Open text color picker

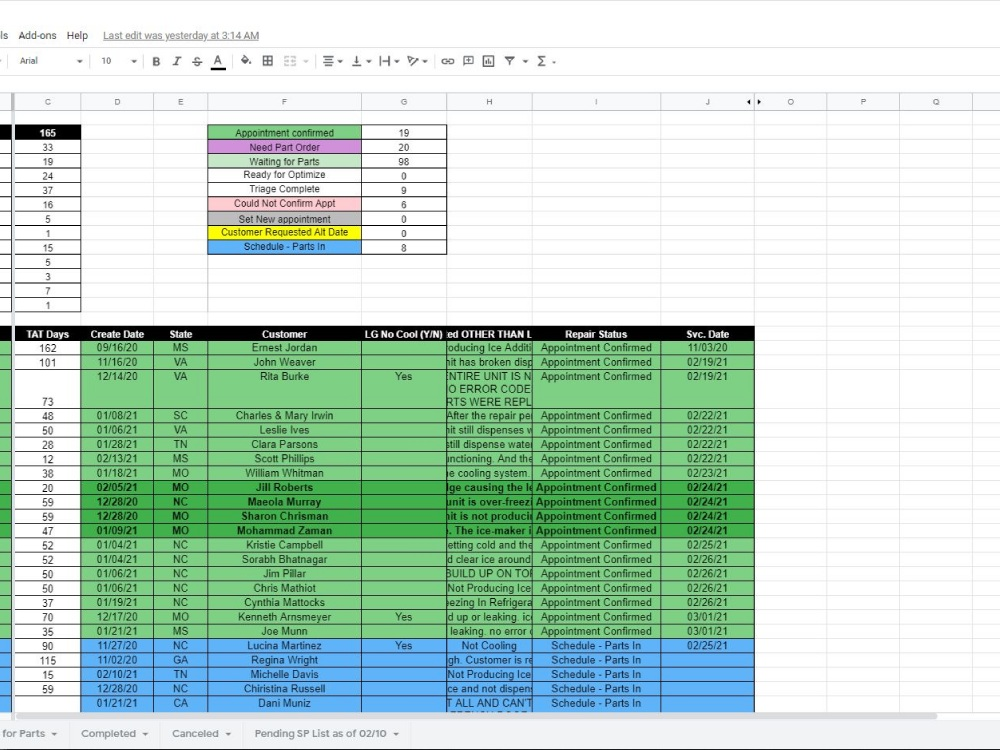(x=218, y=61)
